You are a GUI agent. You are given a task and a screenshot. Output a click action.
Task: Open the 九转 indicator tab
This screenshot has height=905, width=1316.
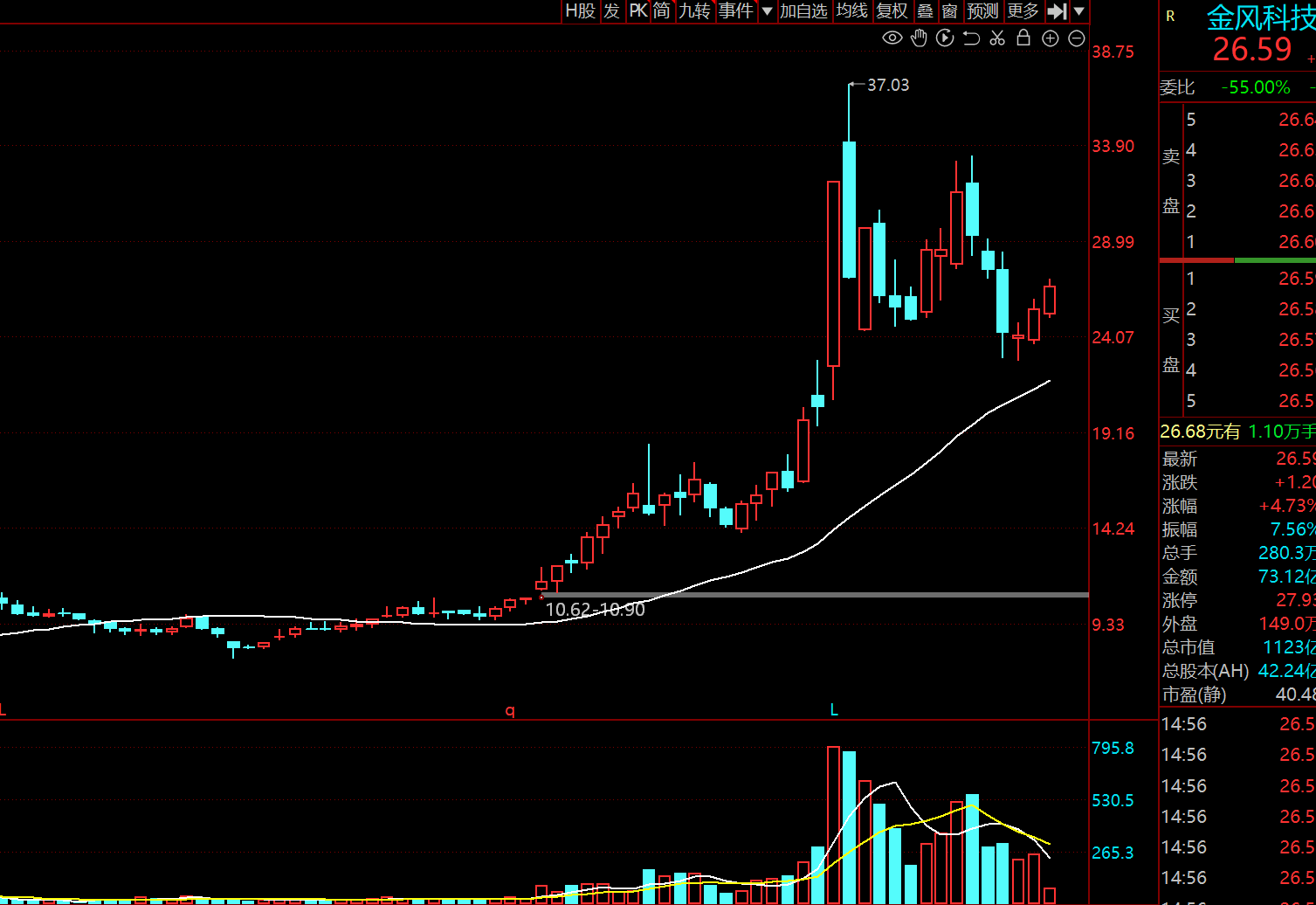click(695, 11)
